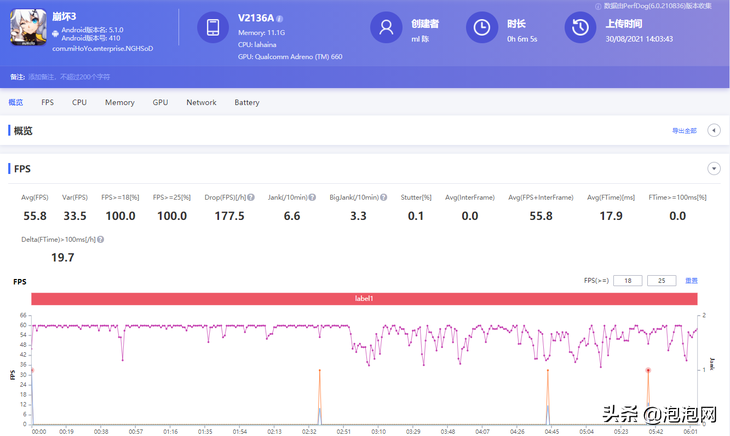
Task: Click help icon next to Drop(FPS)[/h]
Action: 251,197
